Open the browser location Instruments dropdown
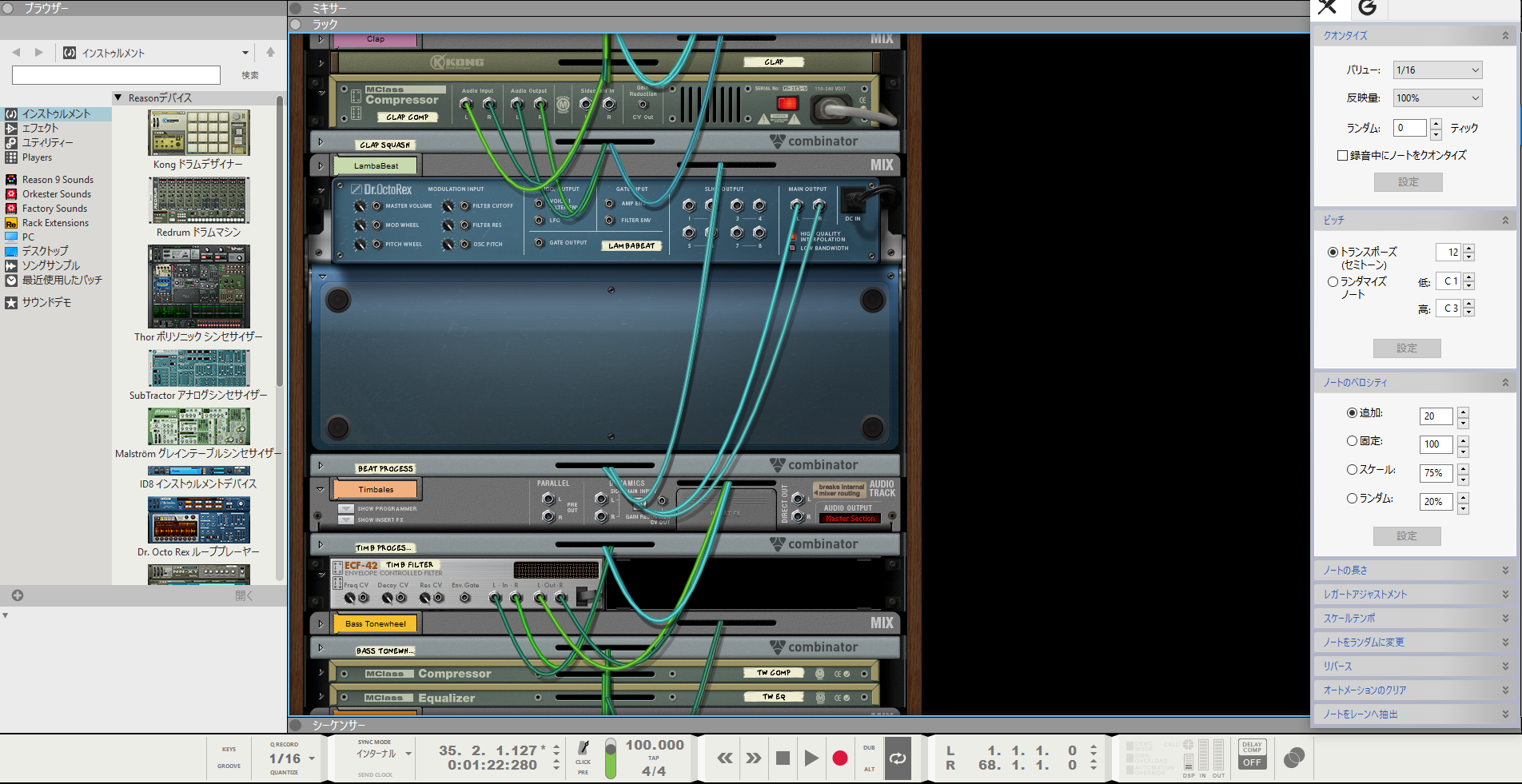1522x784 pixels. (x=245, y=53)
